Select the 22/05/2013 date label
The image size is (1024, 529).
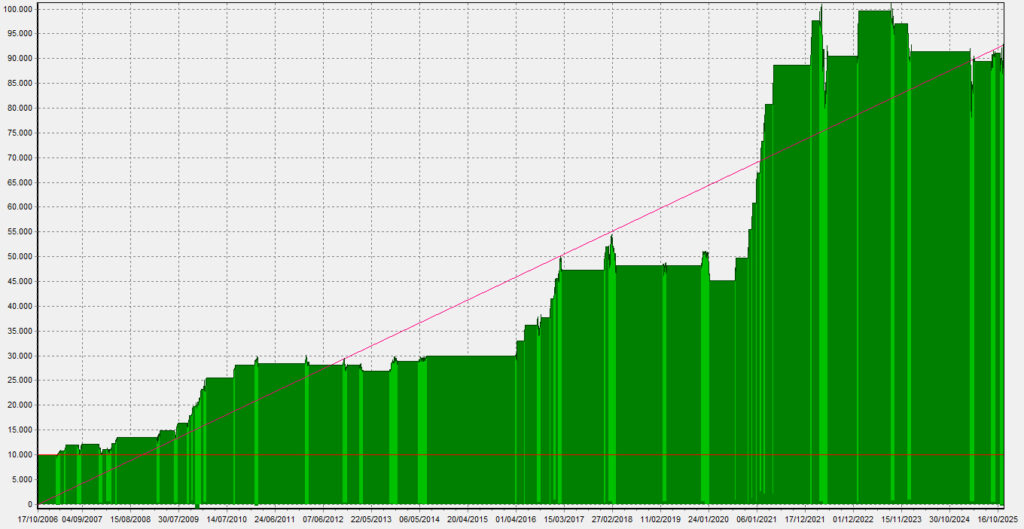(x=372, y=520)
